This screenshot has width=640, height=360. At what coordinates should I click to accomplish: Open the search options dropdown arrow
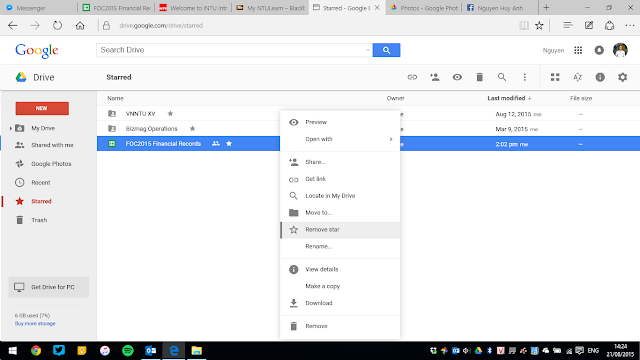[368, 50]
